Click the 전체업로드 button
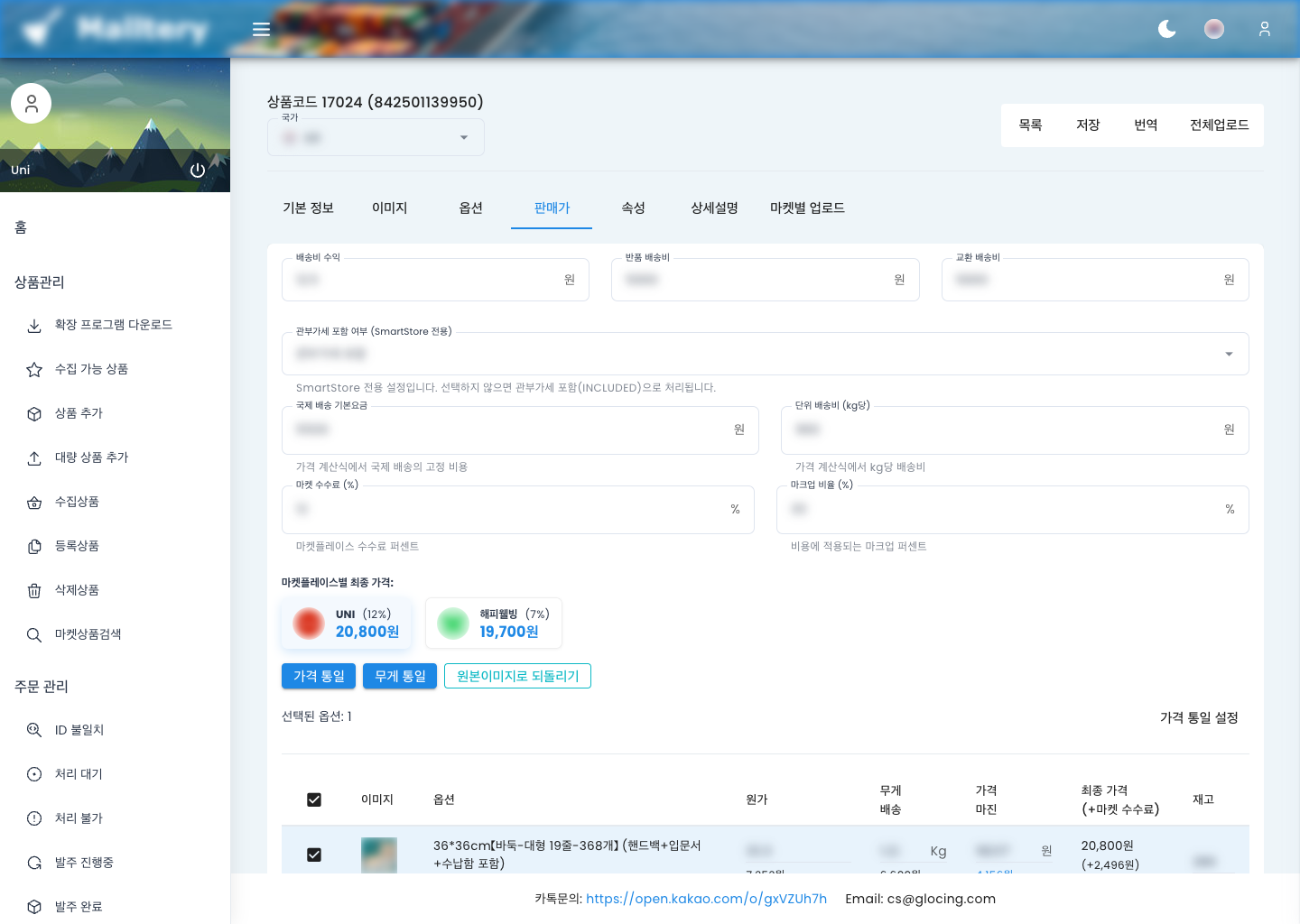This screenshot has height=924, width=1300. click(1219, 125)
